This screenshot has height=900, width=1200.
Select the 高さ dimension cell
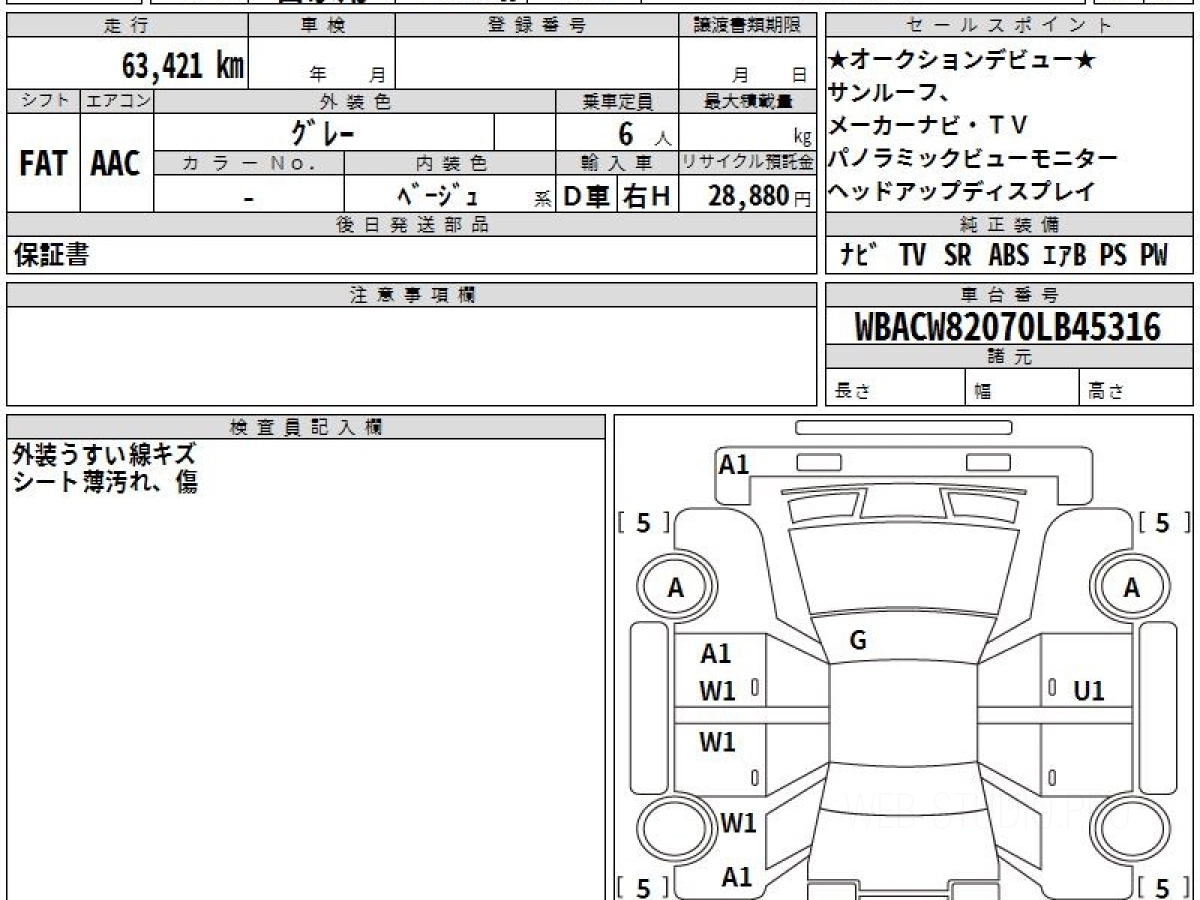(x=1136, y=389)
